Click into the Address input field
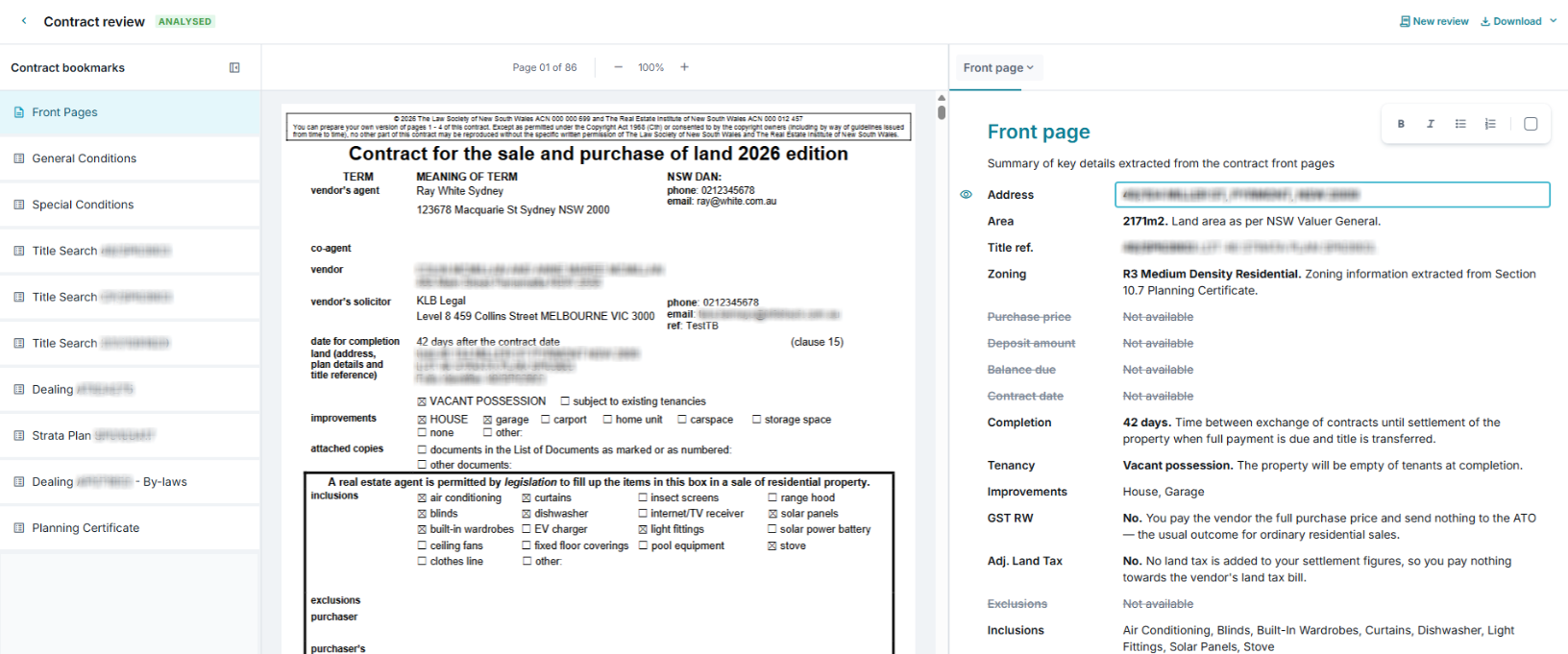This screenshot has height=654, width=1568. (x=1332, y=195)
